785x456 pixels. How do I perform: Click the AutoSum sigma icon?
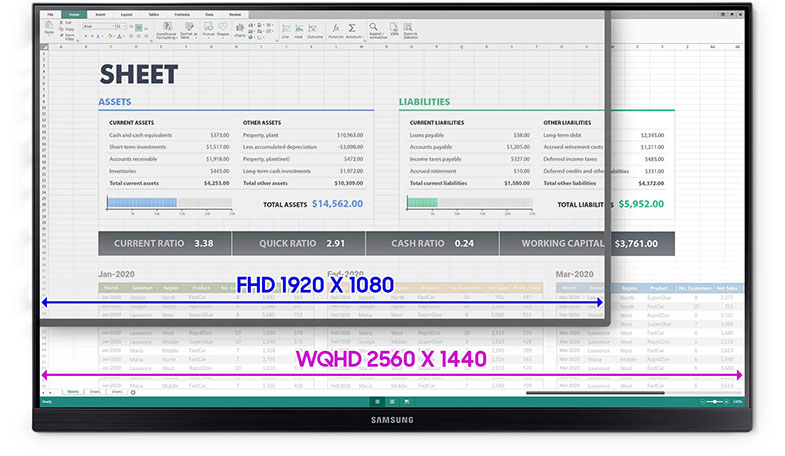(x=353, y=28)
